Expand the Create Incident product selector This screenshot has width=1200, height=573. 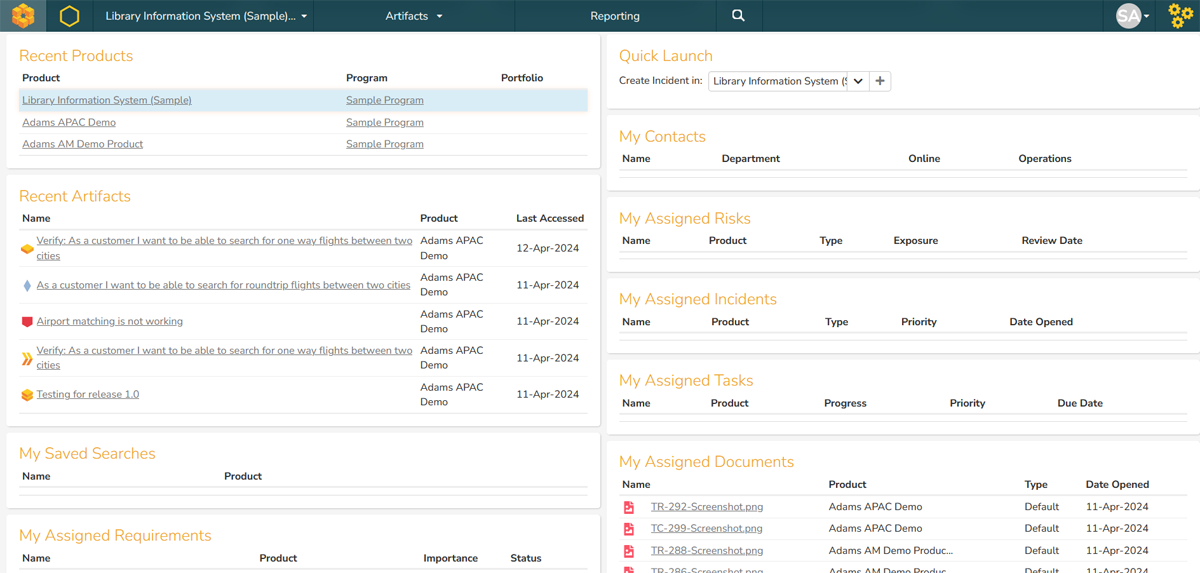857,81
